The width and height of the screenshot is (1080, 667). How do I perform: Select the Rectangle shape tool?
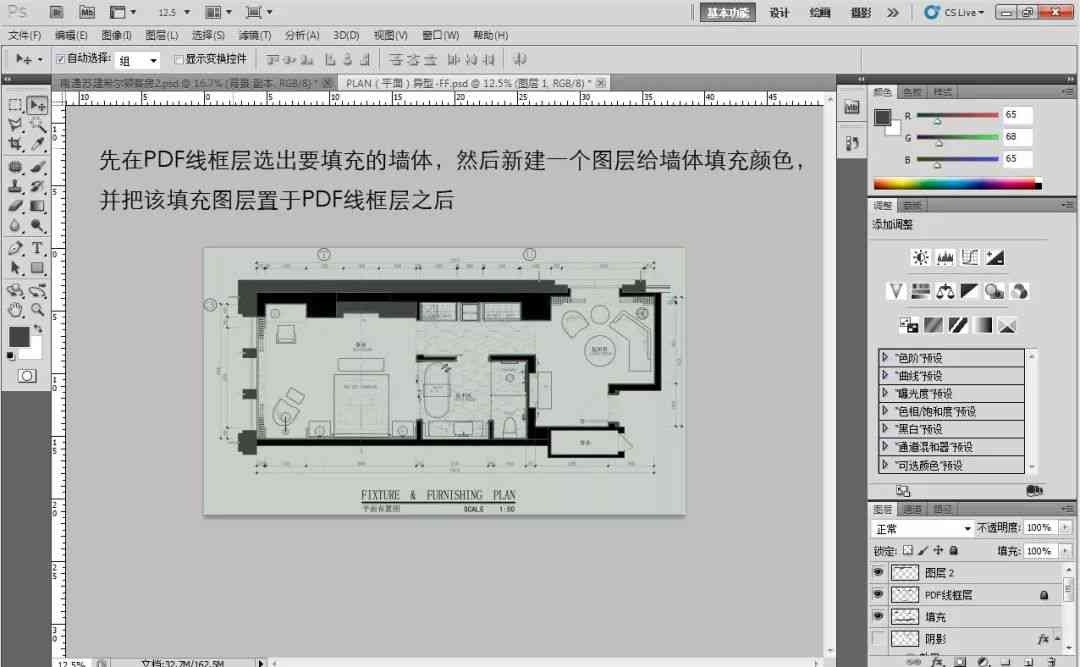point(37,268)
